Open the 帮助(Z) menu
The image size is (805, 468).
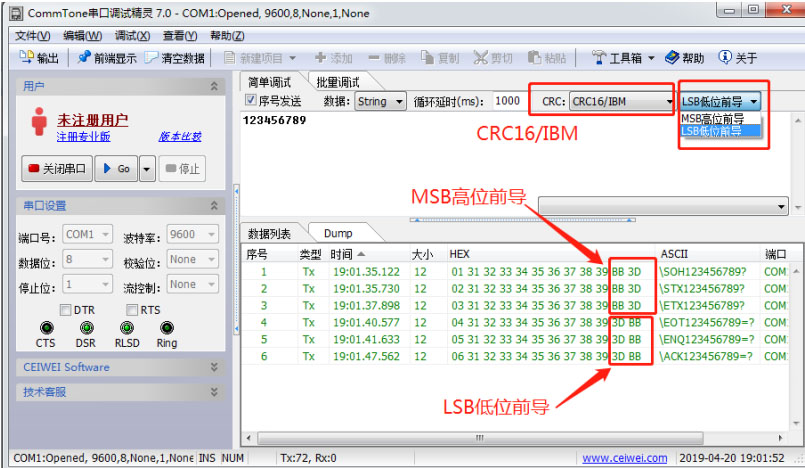[227, 36]
